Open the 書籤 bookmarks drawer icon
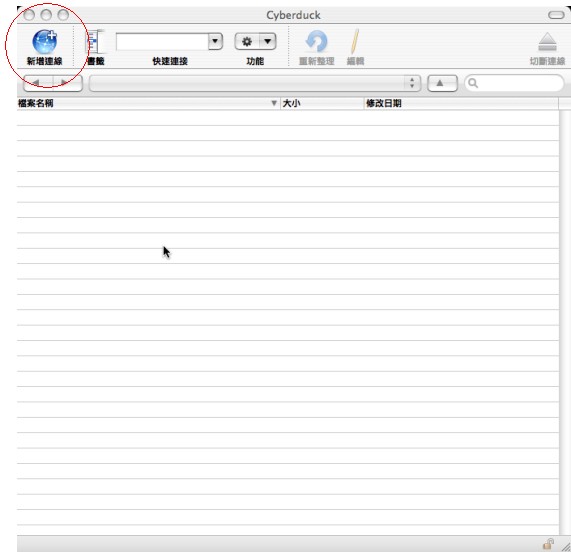The width and height of the screenshot is (571, 552). click(x=95, y=42)
